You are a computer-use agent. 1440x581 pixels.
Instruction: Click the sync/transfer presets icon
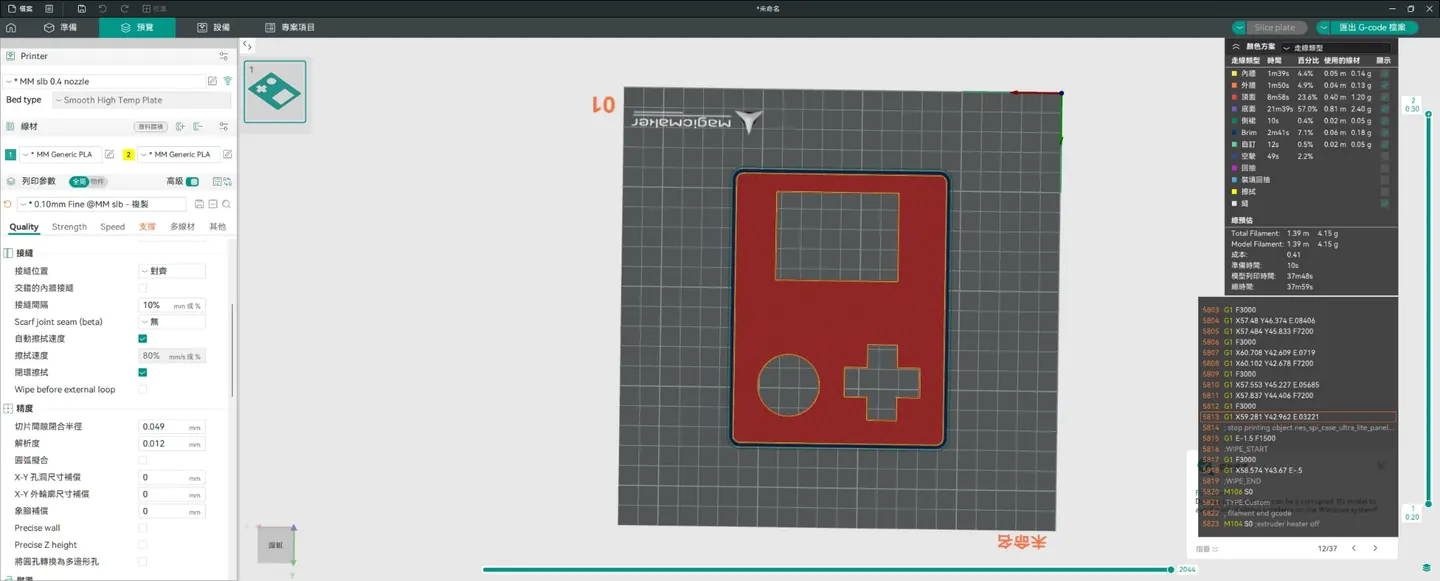[x=228, y=182]
